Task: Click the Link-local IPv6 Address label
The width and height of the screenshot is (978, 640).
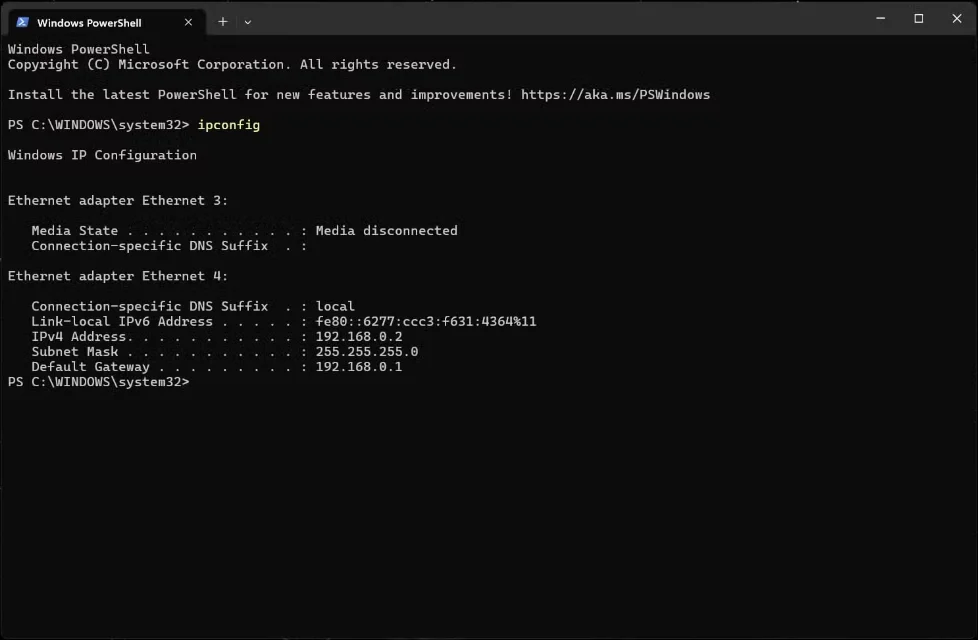Action: [x=122, y=322]
